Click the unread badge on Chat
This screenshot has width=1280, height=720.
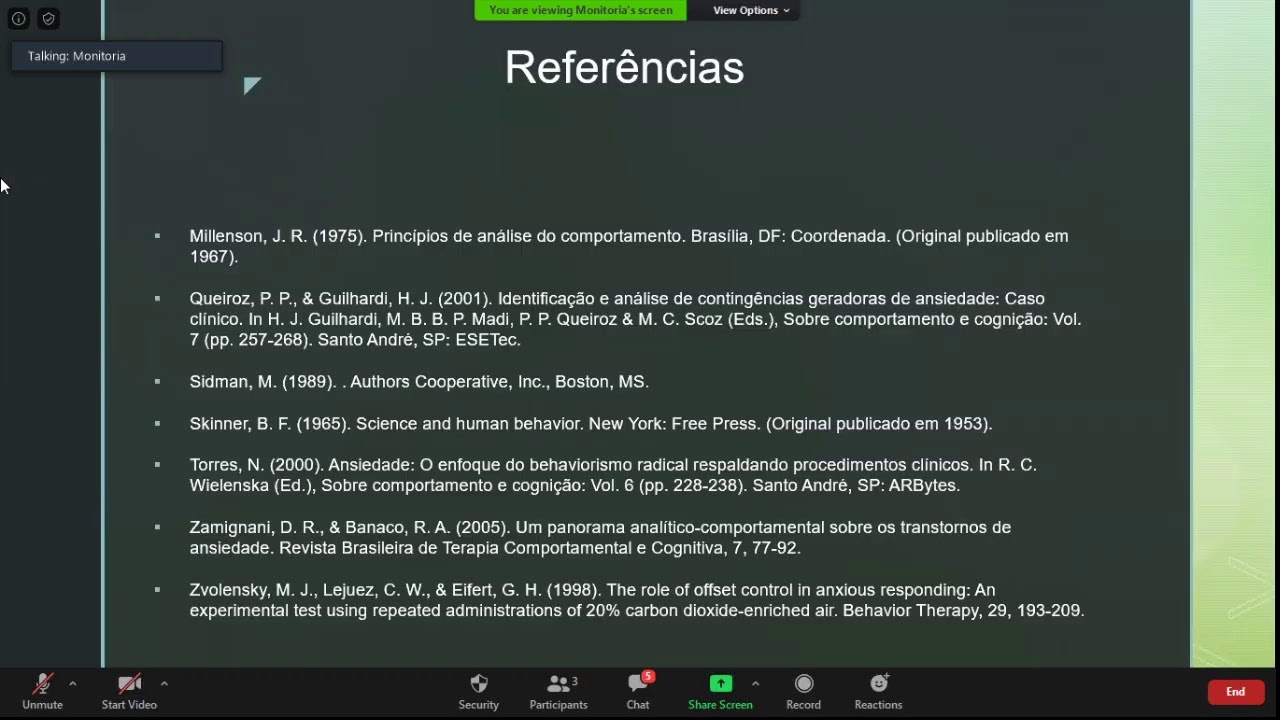coord(648,677)
